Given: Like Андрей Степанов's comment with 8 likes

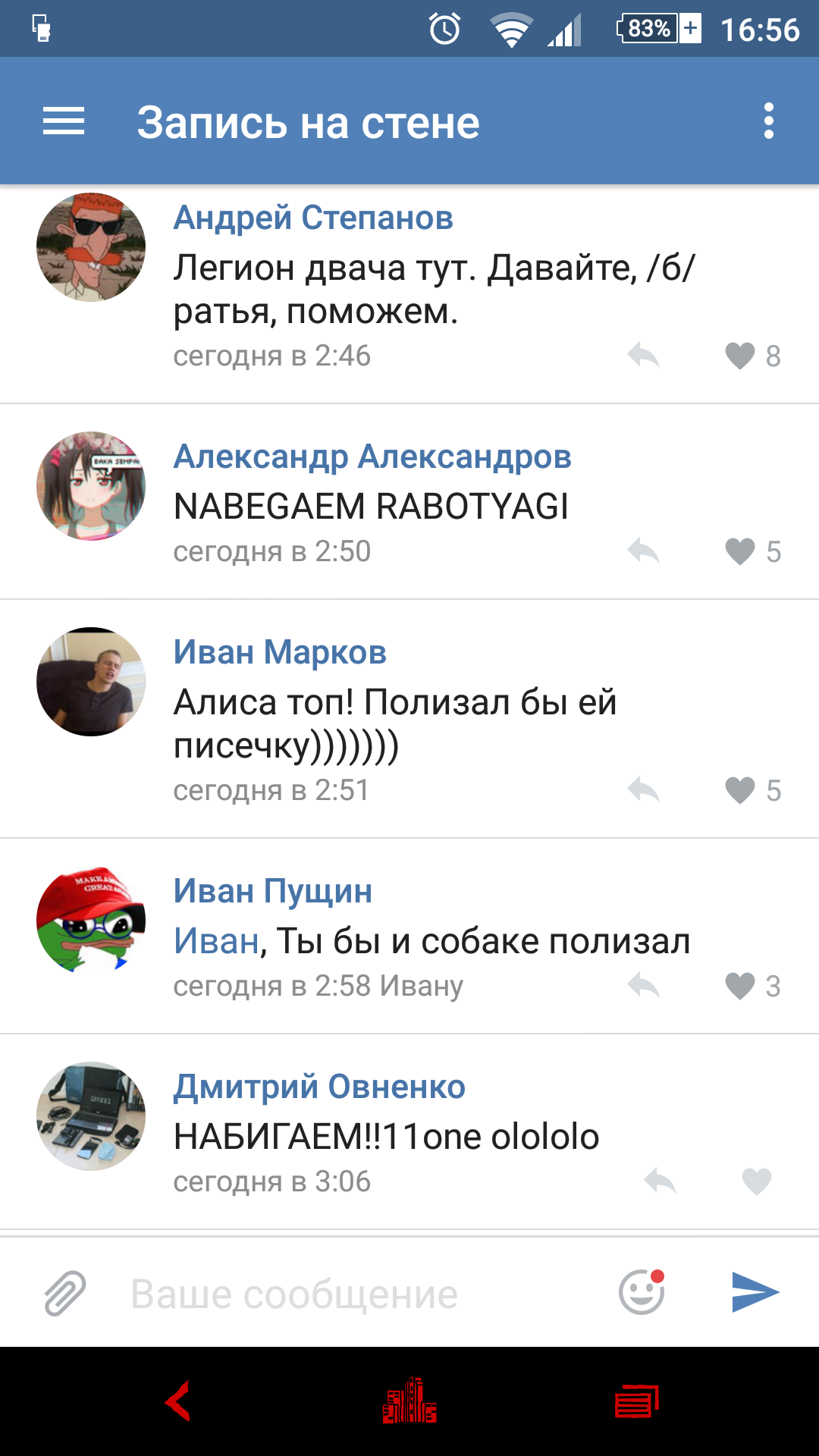Looking at the screenshot, I should click(740, 356).
